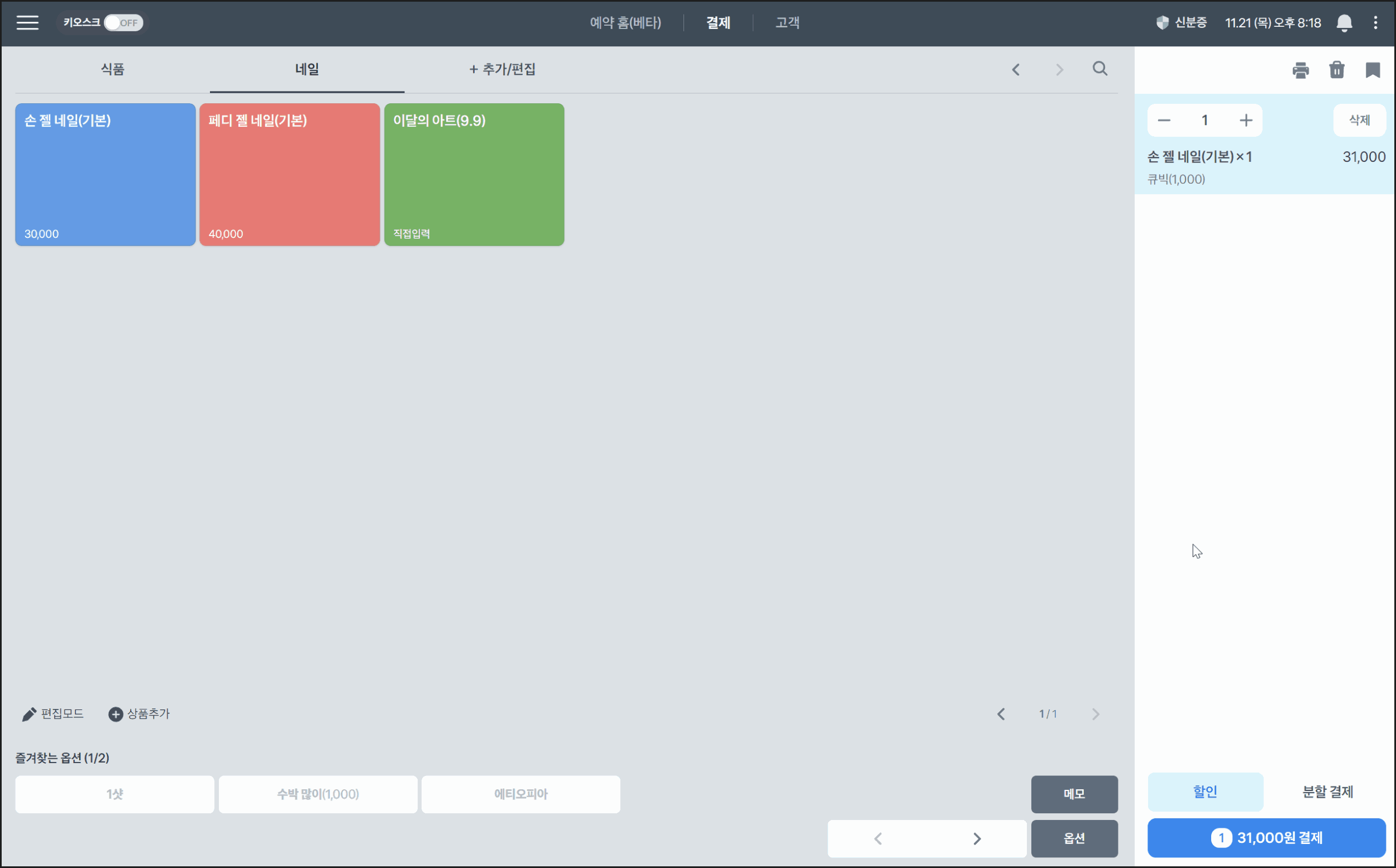Screen dimensions: 1396x868
Task: Click the 할인 discount button
Action: [1204, 792]
